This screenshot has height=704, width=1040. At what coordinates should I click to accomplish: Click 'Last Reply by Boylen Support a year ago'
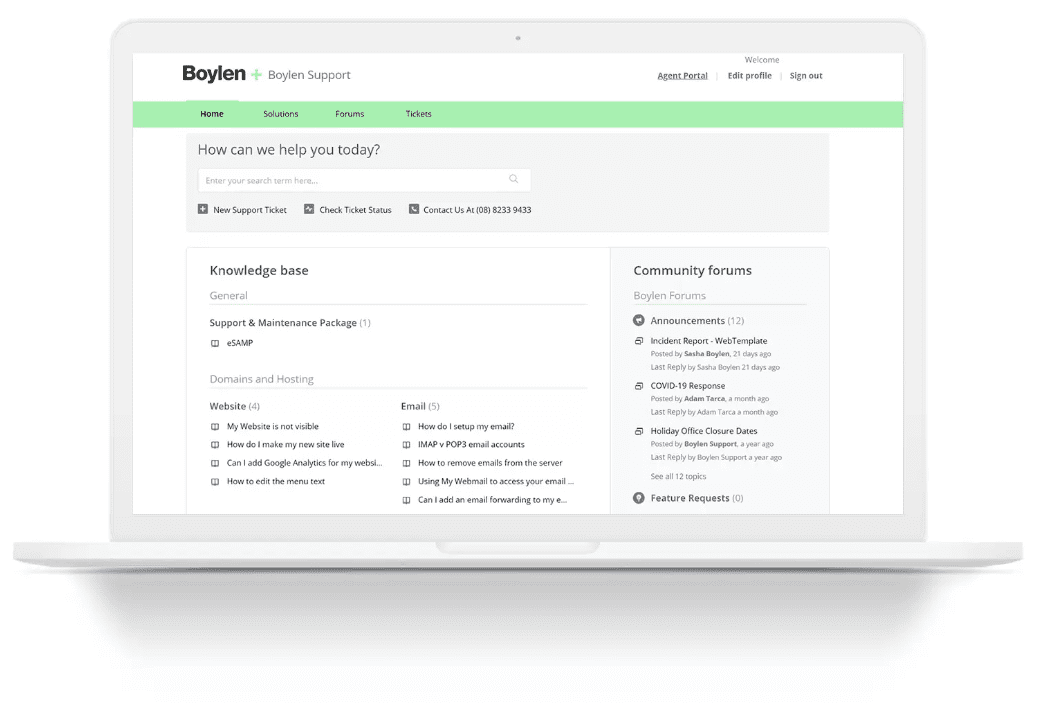pos(716,457)
